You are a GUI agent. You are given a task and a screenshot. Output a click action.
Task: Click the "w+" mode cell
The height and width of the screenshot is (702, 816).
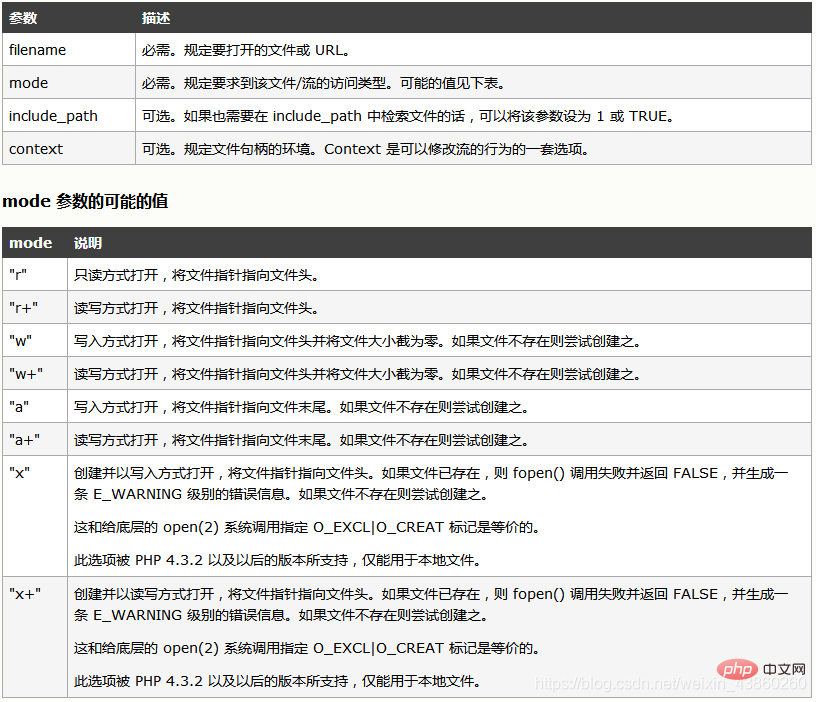click(26, 374)
